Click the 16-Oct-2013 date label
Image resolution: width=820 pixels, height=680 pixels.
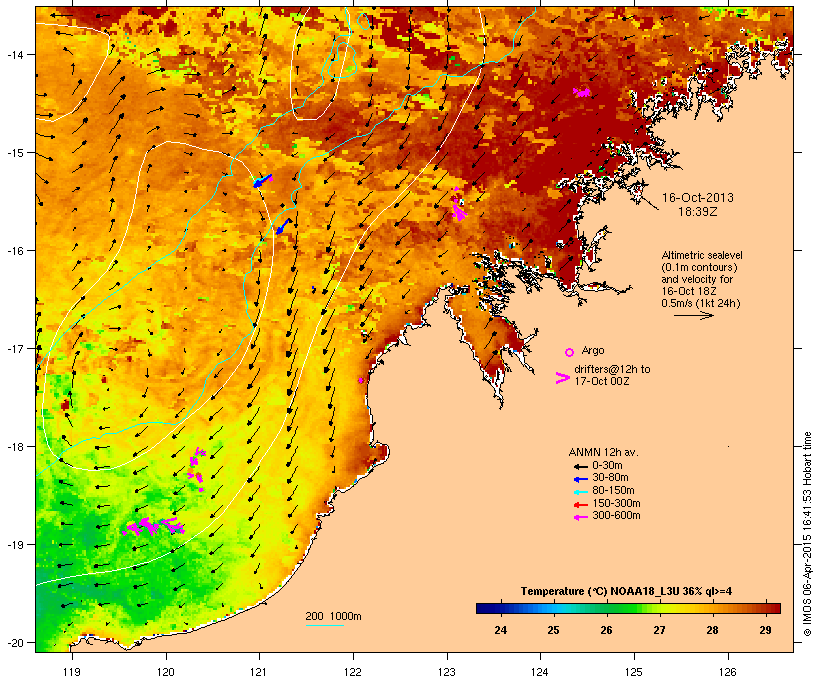point(698,198)
